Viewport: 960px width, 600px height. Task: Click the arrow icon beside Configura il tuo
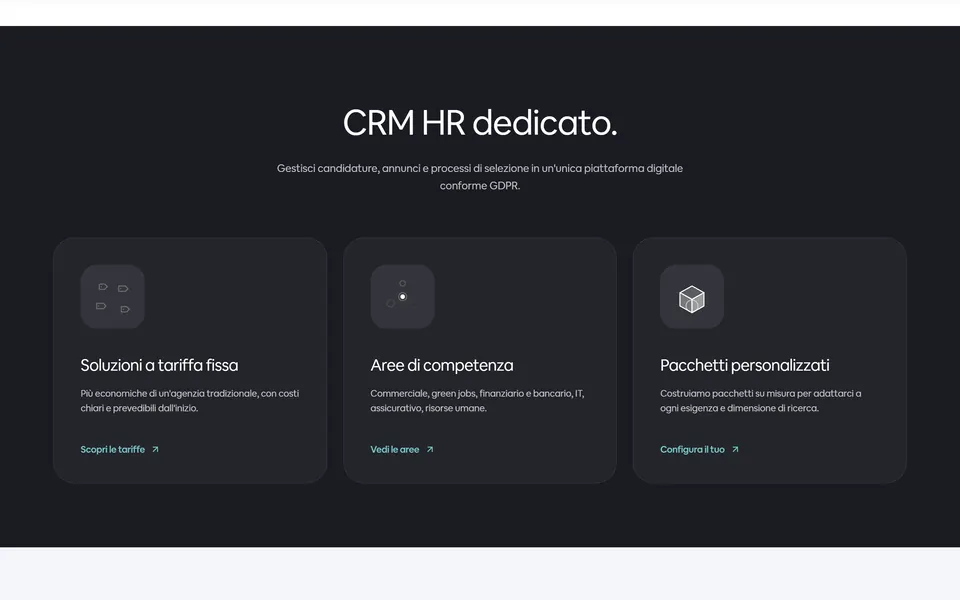(735, 449)
